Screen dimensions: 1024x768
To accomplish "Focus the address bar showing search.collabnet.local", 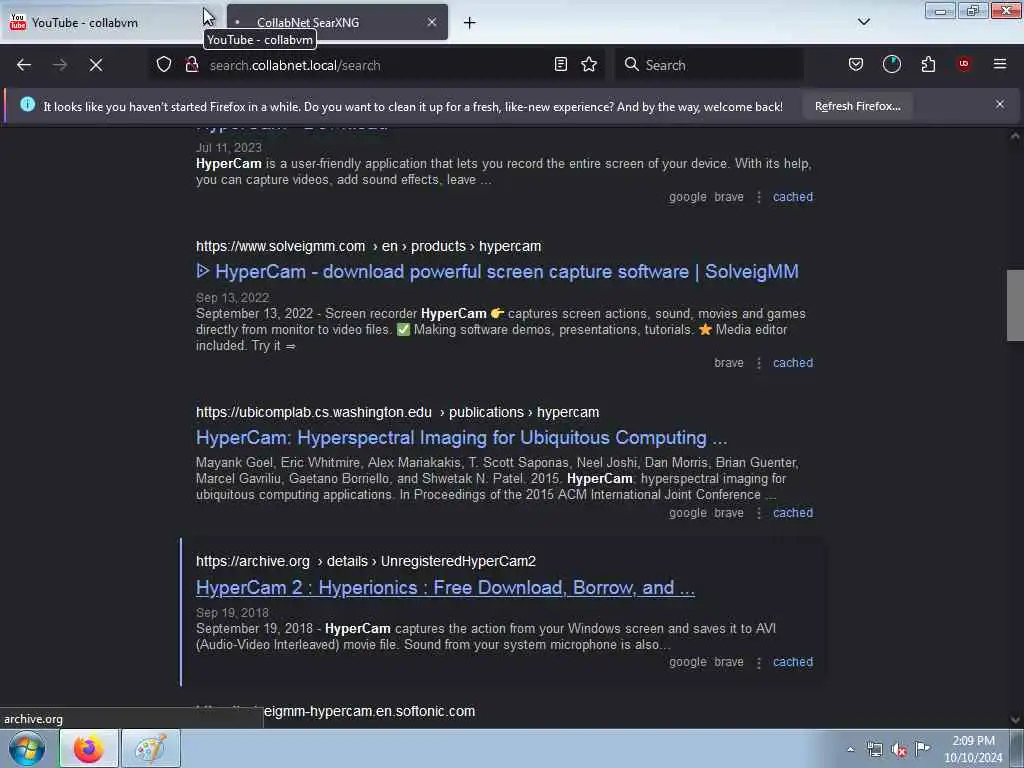I will point(379,65).
